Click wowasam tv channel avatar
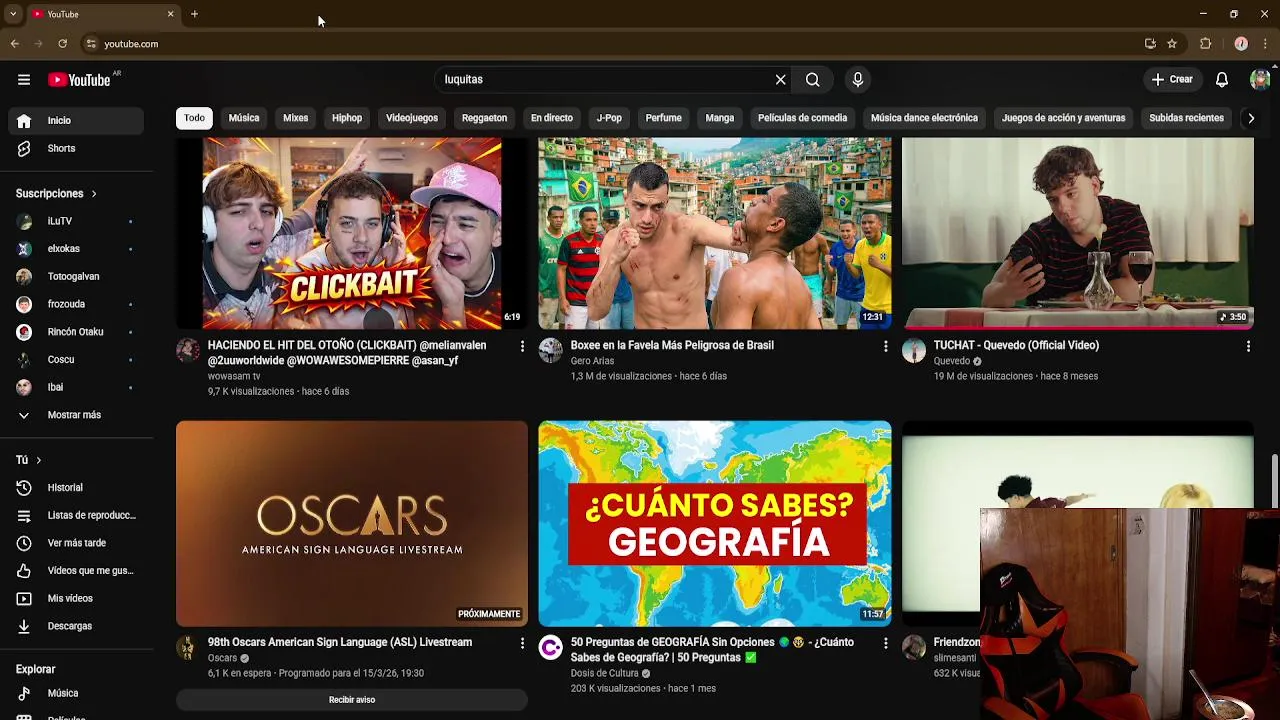The height and width of the screenshot is (720, 1280). (x=188, y=350)
